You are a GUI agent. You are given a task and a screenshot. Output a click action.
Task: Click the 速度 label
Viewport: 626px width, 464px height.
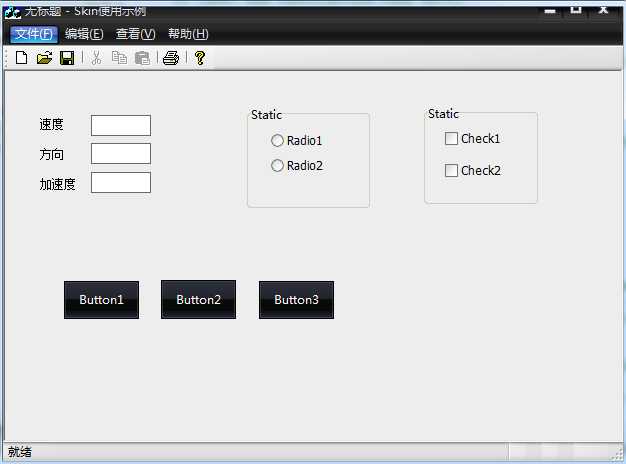pos(52,125)
